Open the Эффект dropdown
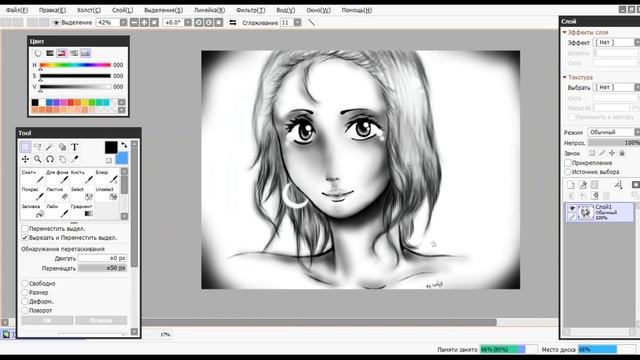Screen dimensions: 640x360 636,42
